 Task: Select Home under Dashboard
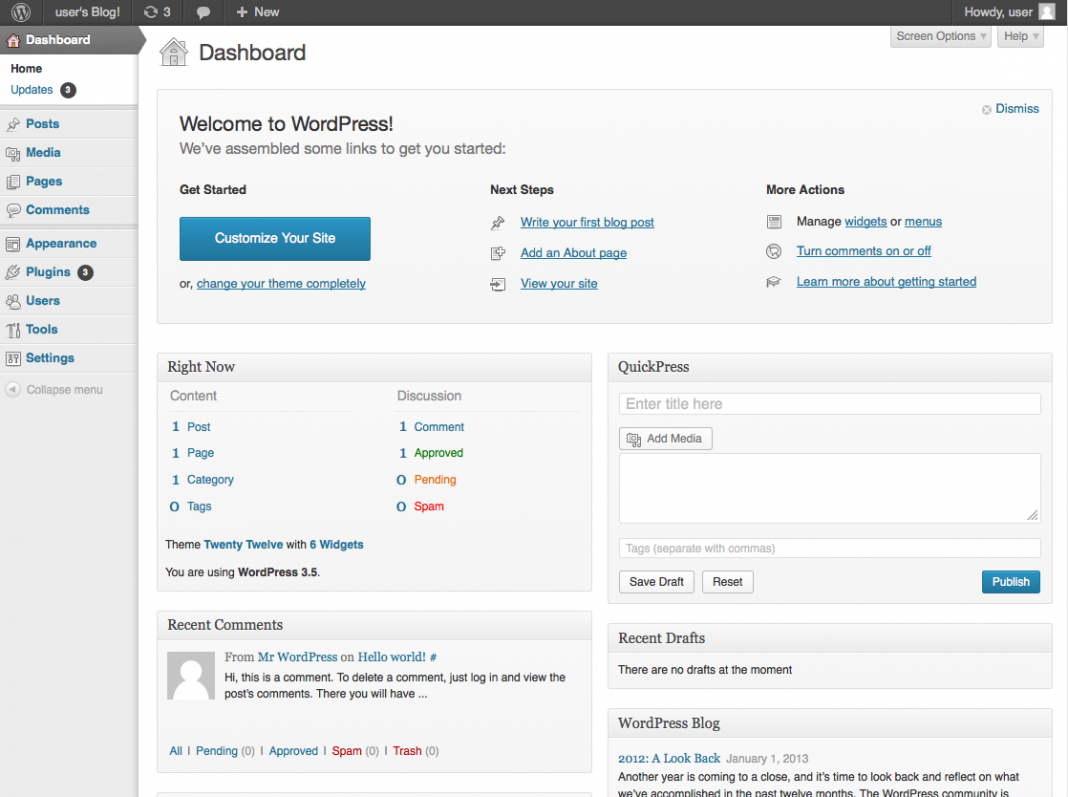click(x=26, y=69)
